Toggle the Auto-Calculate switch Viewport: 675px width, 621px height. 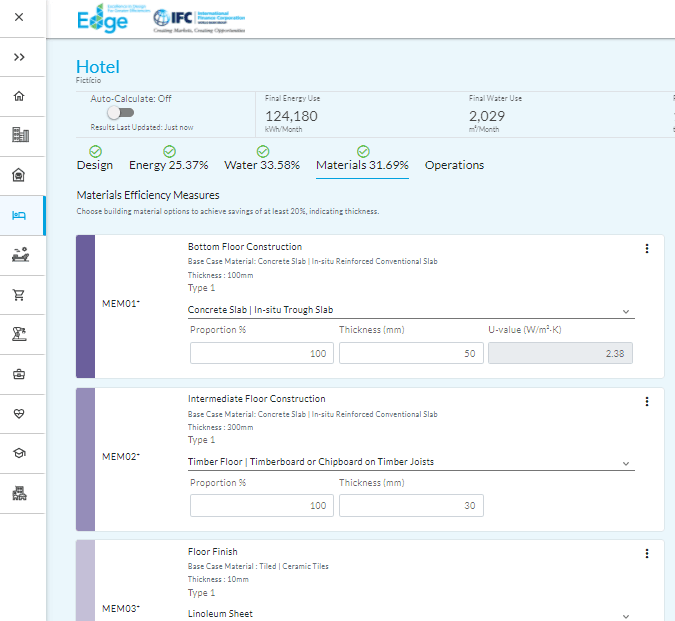click(x=120, y=113)
